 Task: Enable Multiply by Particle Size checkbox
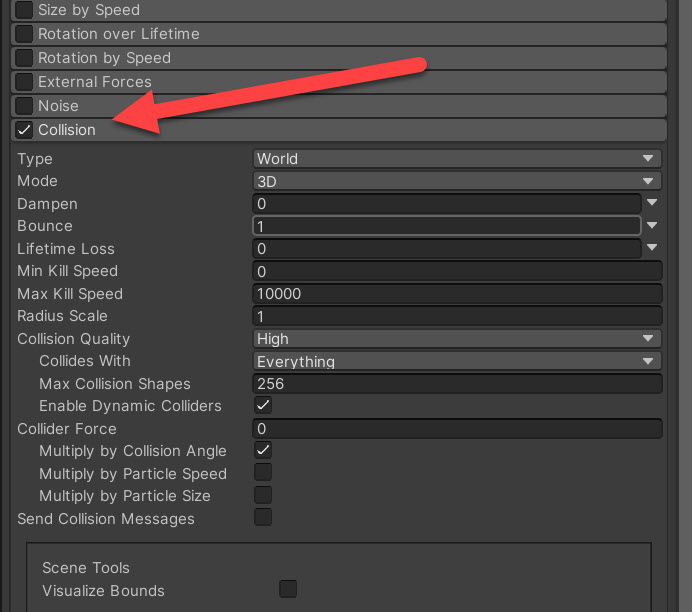coord(263,495)
